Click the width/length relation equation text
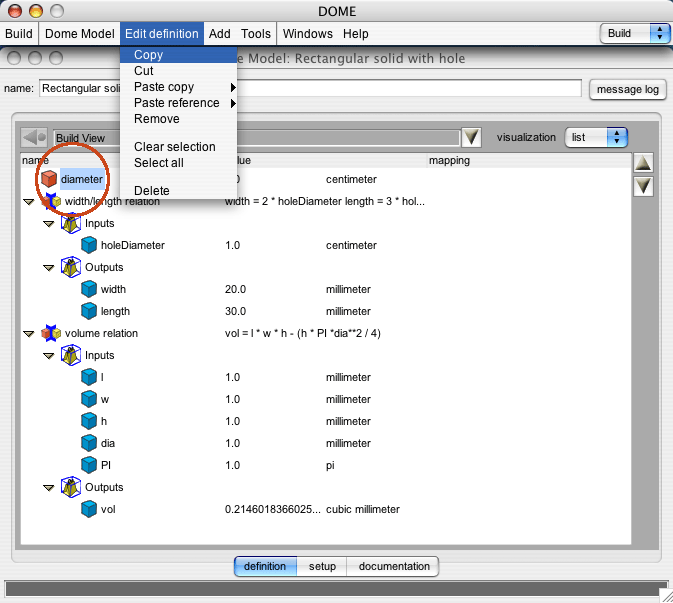Viewport: 673px width, 603px height. pos(324,201)
